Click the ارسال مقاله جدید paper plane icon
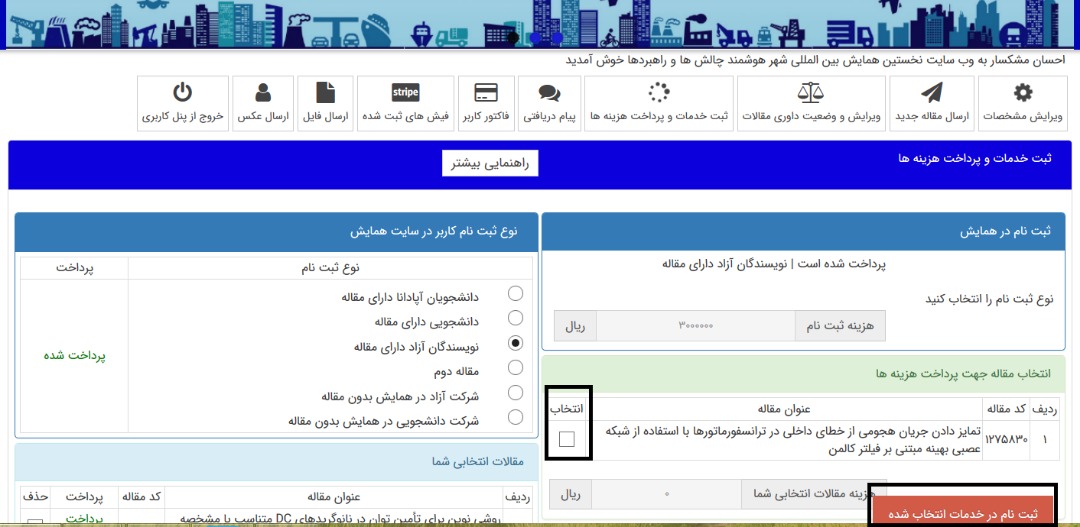1080x527 pixels. tap(931, 94)
